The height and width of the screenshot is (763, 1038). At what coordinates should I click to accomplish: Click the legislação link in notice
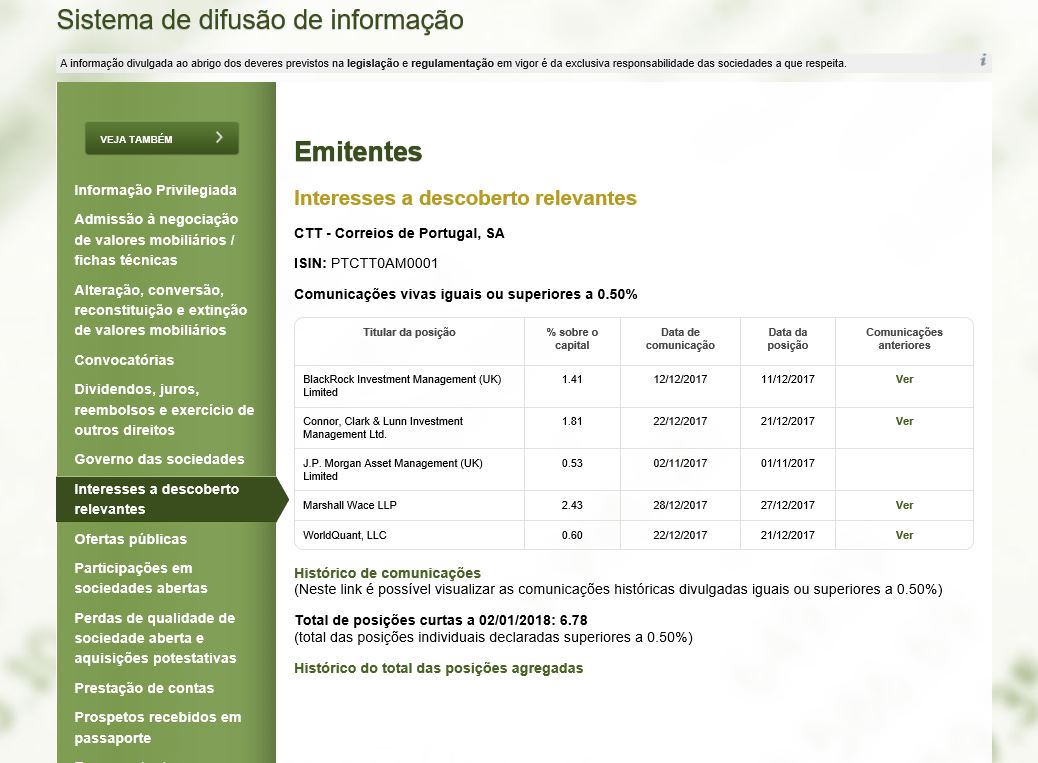[373, 64]
